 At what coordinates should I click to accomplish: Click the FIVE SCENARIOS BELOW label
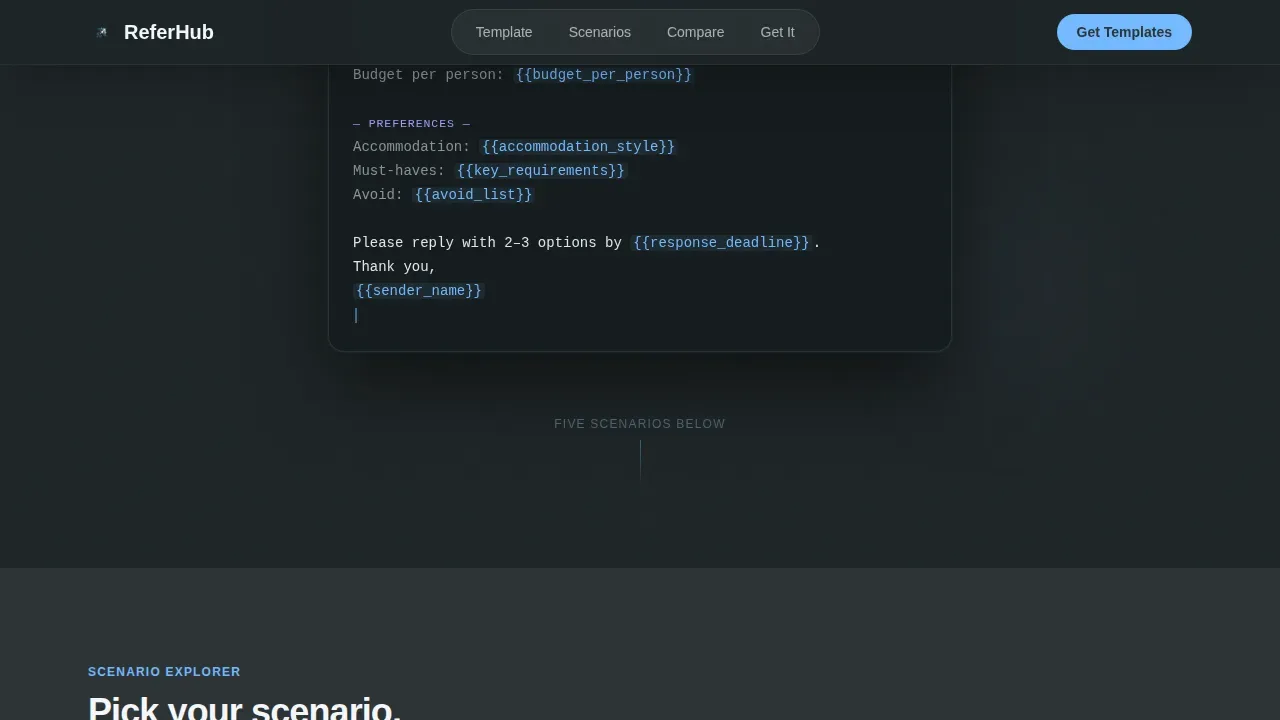[640, 424]
